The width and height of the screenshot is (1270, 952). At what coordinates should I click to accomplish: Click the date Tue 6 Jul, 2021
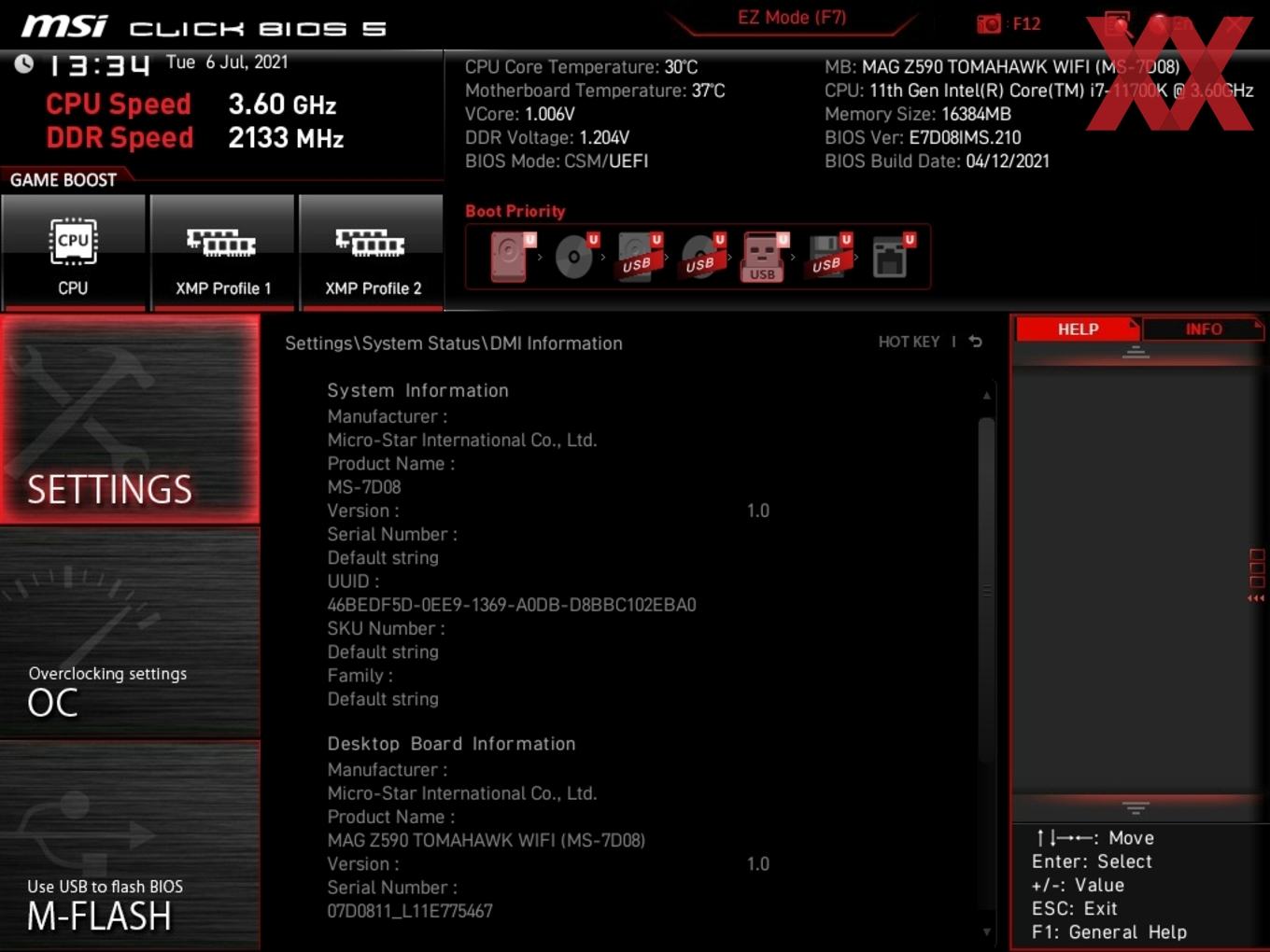pyautogui.click(x=227, y=63)
